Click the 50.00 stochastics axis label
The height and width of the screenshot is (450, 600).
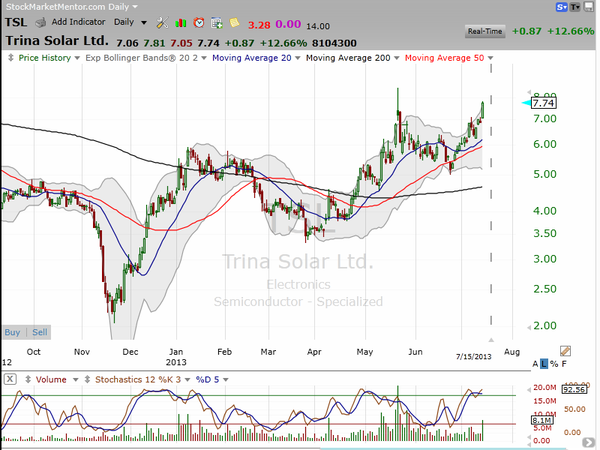pyautogui.click(x=575, y=409)
